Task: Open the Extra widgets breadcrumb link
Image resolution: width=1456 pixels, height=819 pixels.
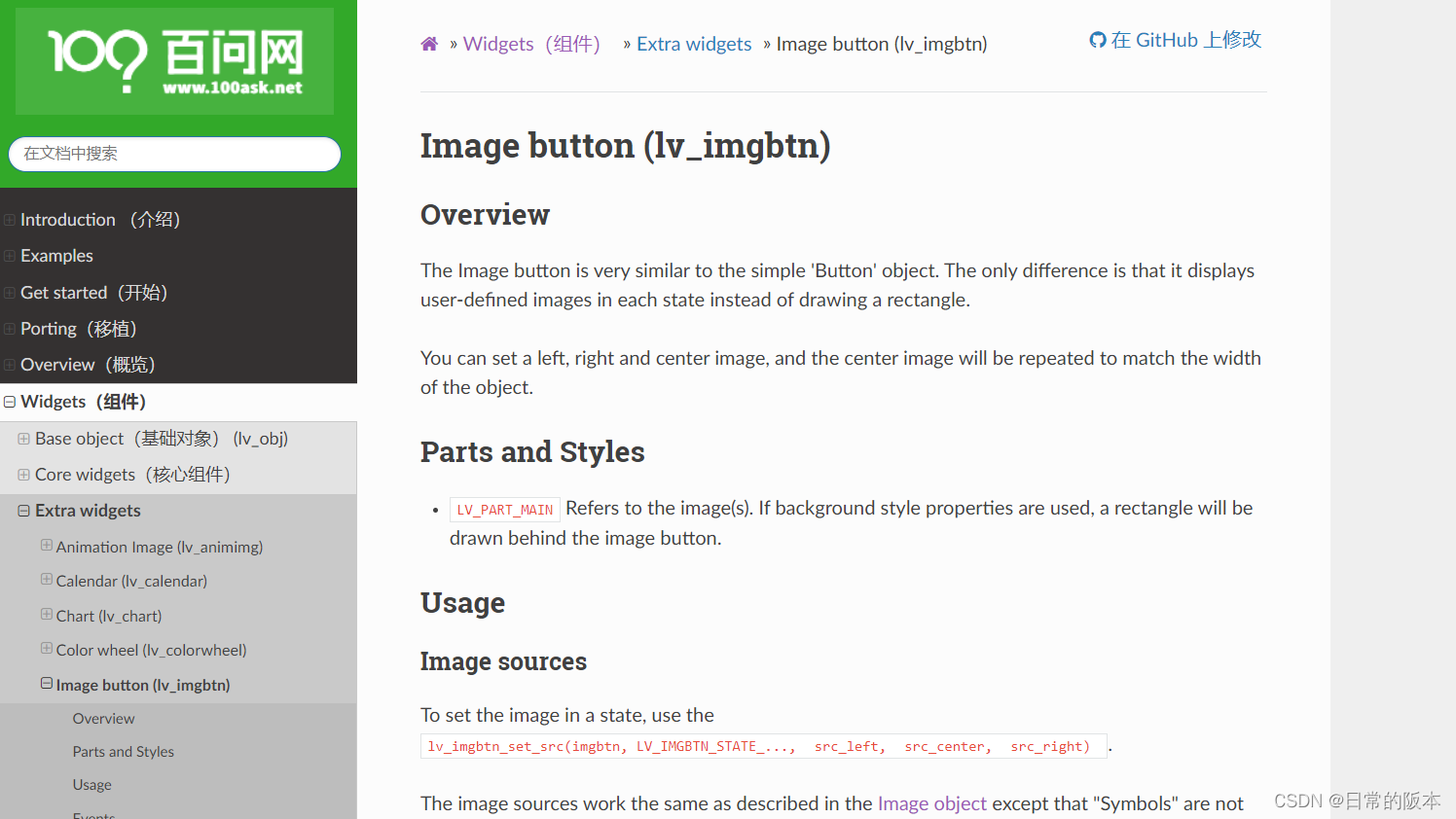Action: tap(694, 44)
